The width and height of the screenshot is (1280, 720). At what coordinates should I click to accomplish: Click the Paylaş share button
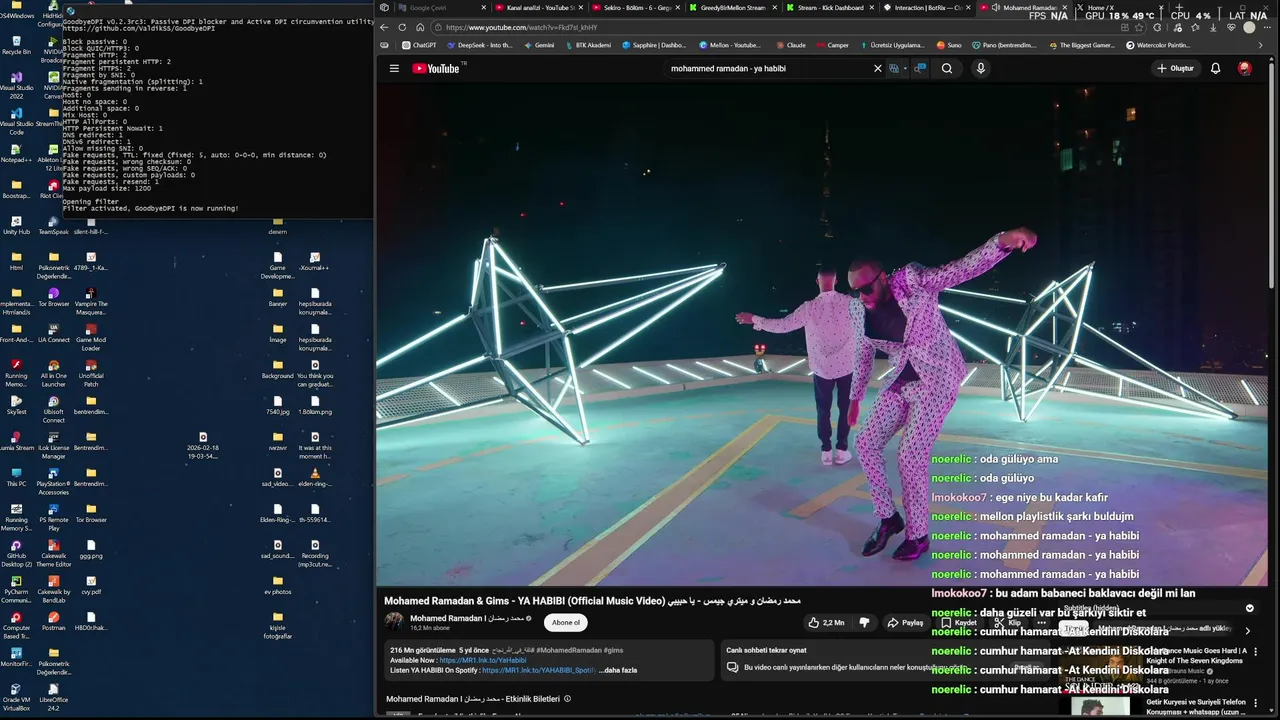(905, 622)
